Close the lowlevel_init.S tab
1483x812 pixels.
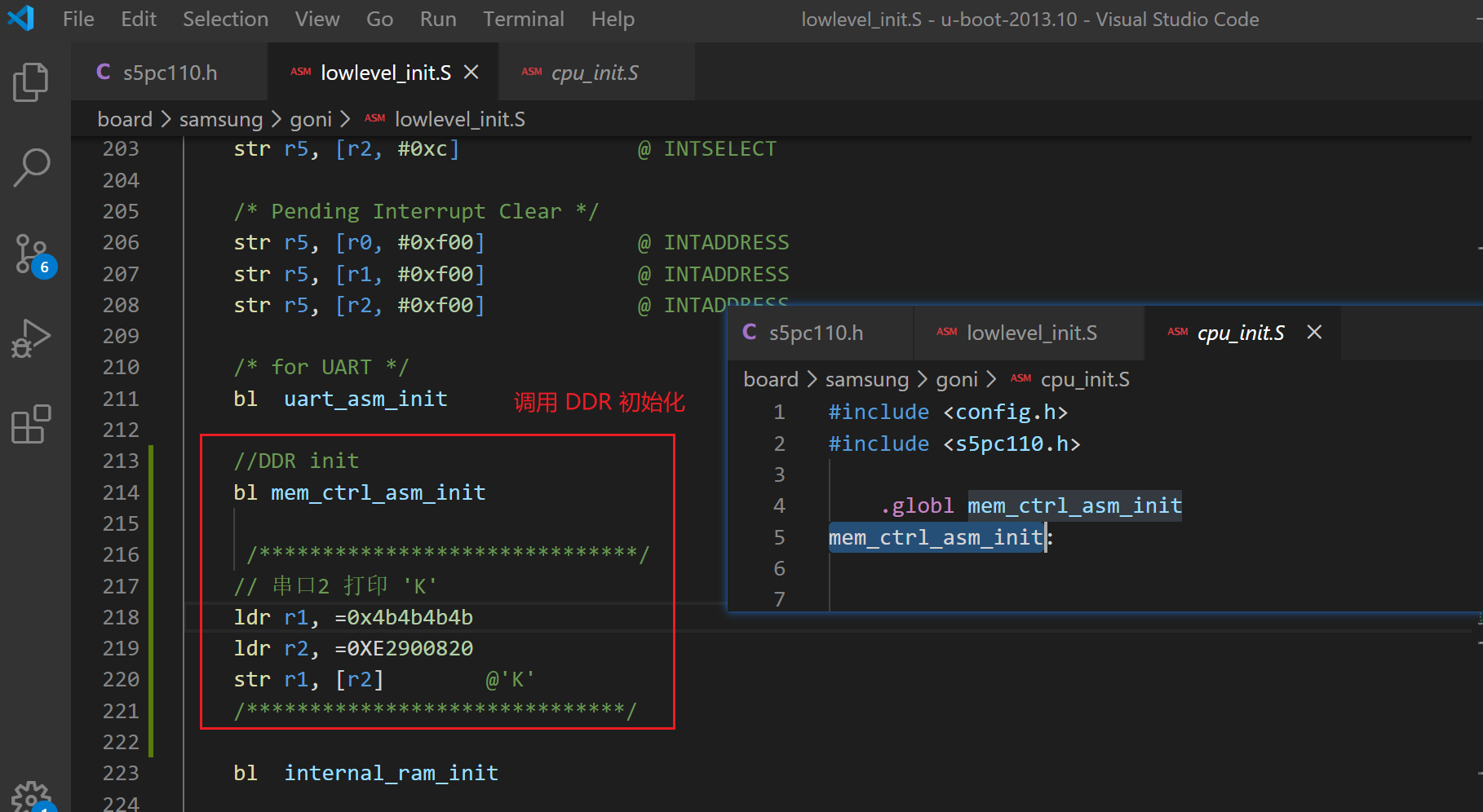click(471, 73)
